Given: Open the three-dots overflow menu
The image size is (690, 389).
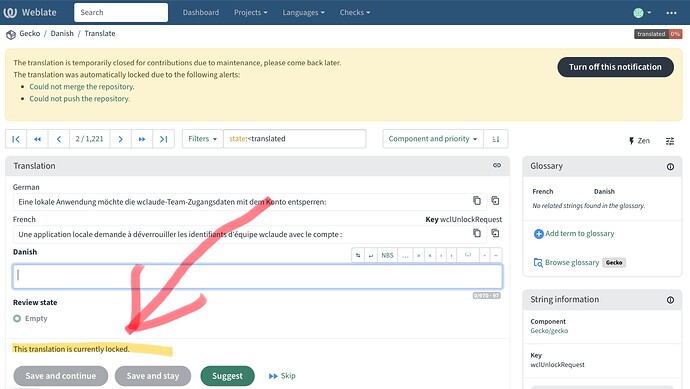Looking at the screenshot, I should click(x=671, y=13).
